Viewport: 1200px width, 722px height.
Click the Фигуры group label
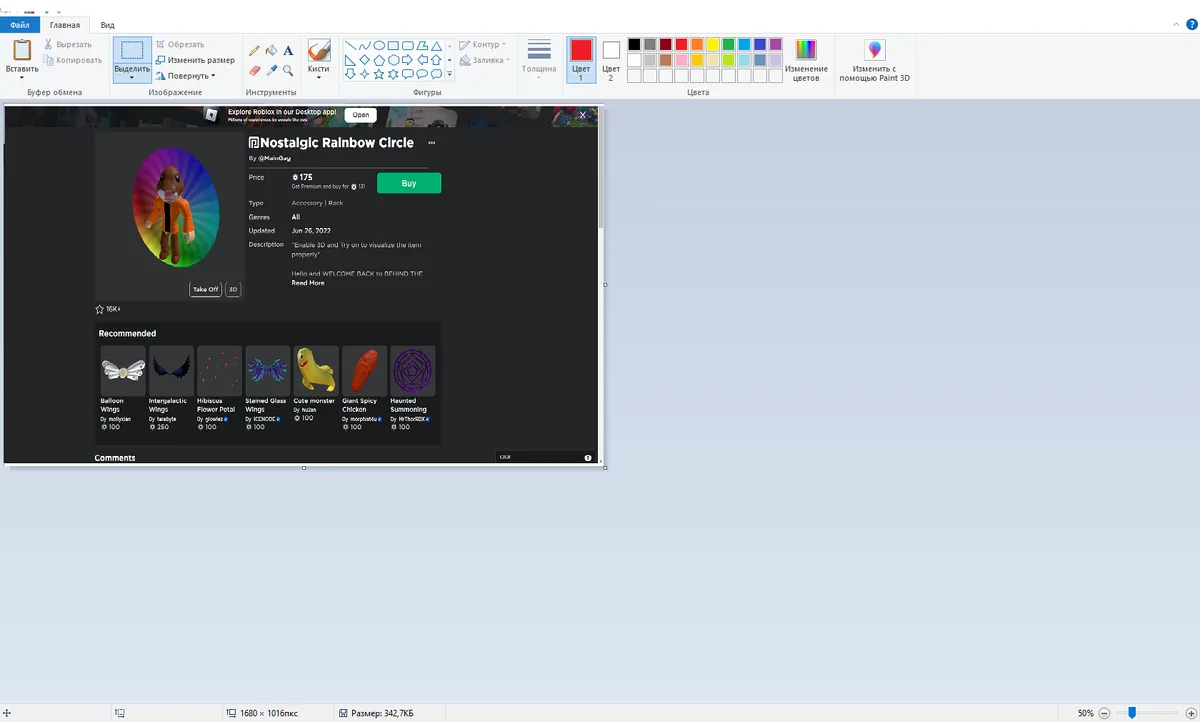[x=427, y=92]
